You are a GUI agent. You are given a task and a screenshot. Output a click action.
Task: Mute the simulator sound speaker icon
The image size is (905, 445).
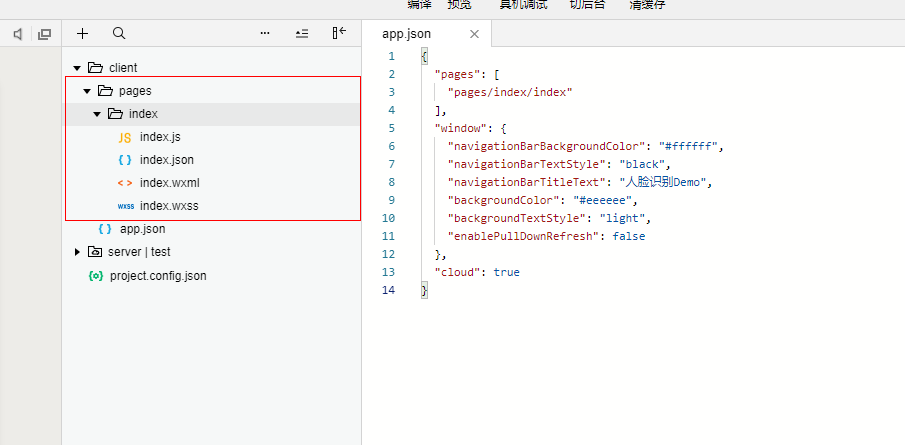(x=17, y=34)
